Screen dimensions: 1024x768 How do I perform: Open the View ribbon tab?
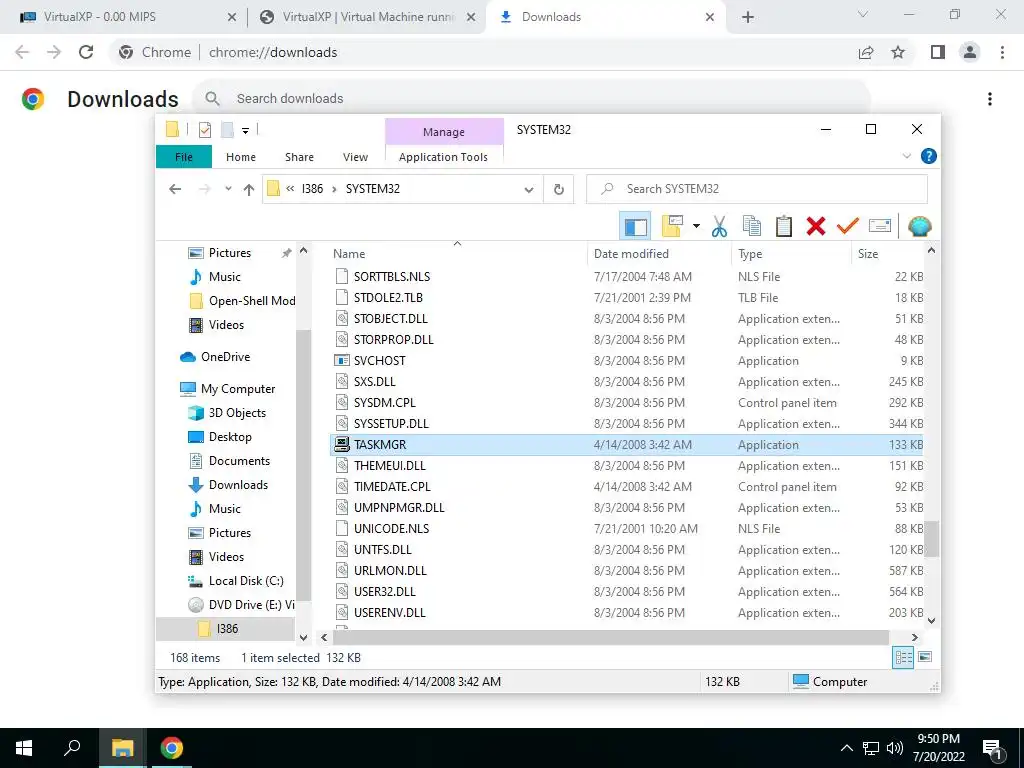click(355, 157)
